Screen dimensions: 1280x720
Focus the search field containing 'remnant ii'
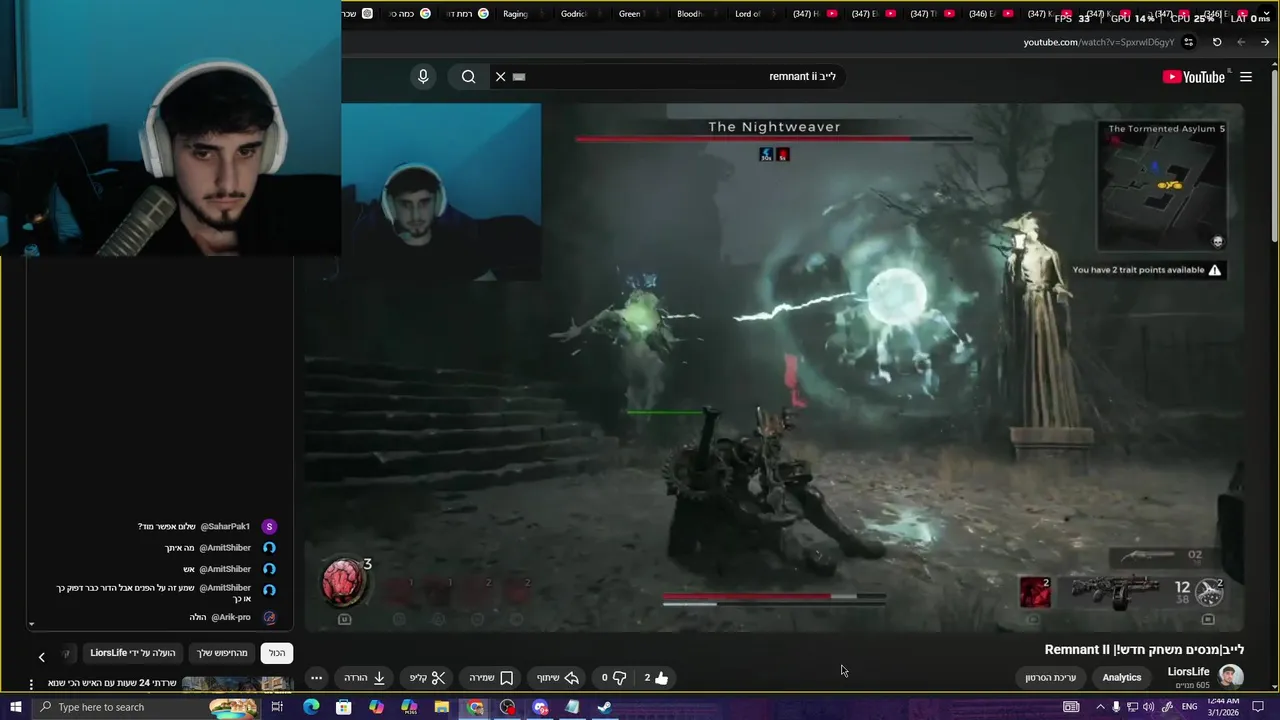[670, 77]
